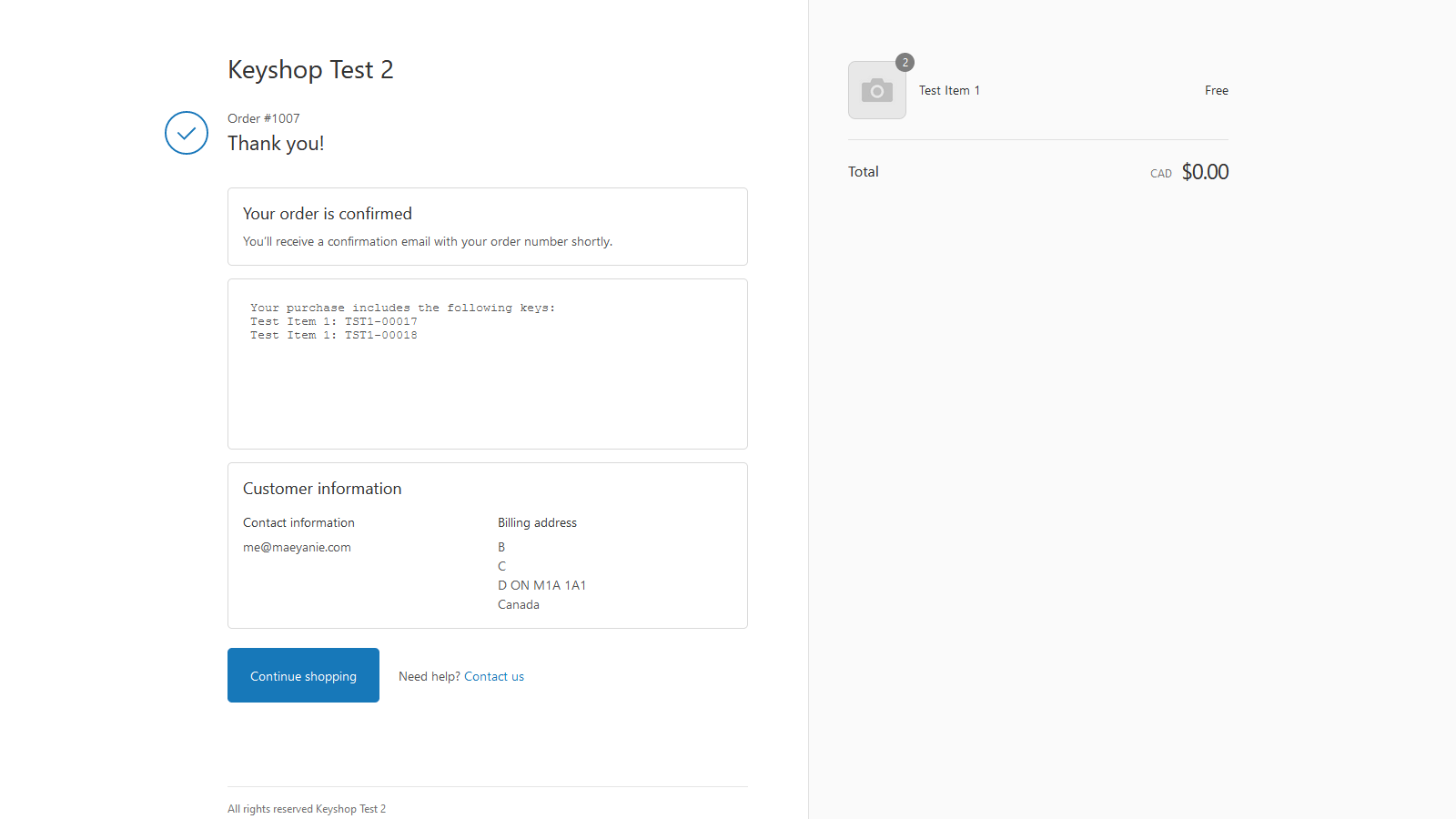Click the postal code line D ON M1A 1A1
The width and height of the screenshot is (1456, 819).
pos(541,585)
